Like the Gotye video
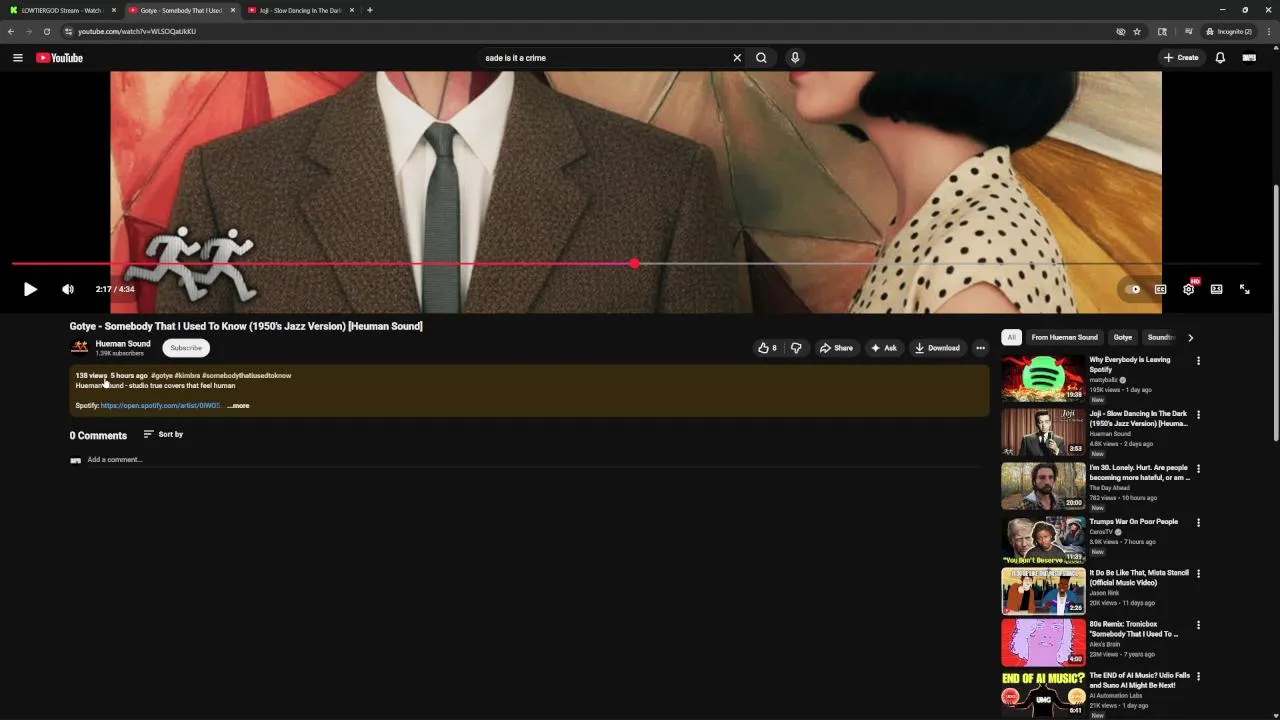Image resolution: width=1280 pixels, height=720 pixels. (767, 348)
